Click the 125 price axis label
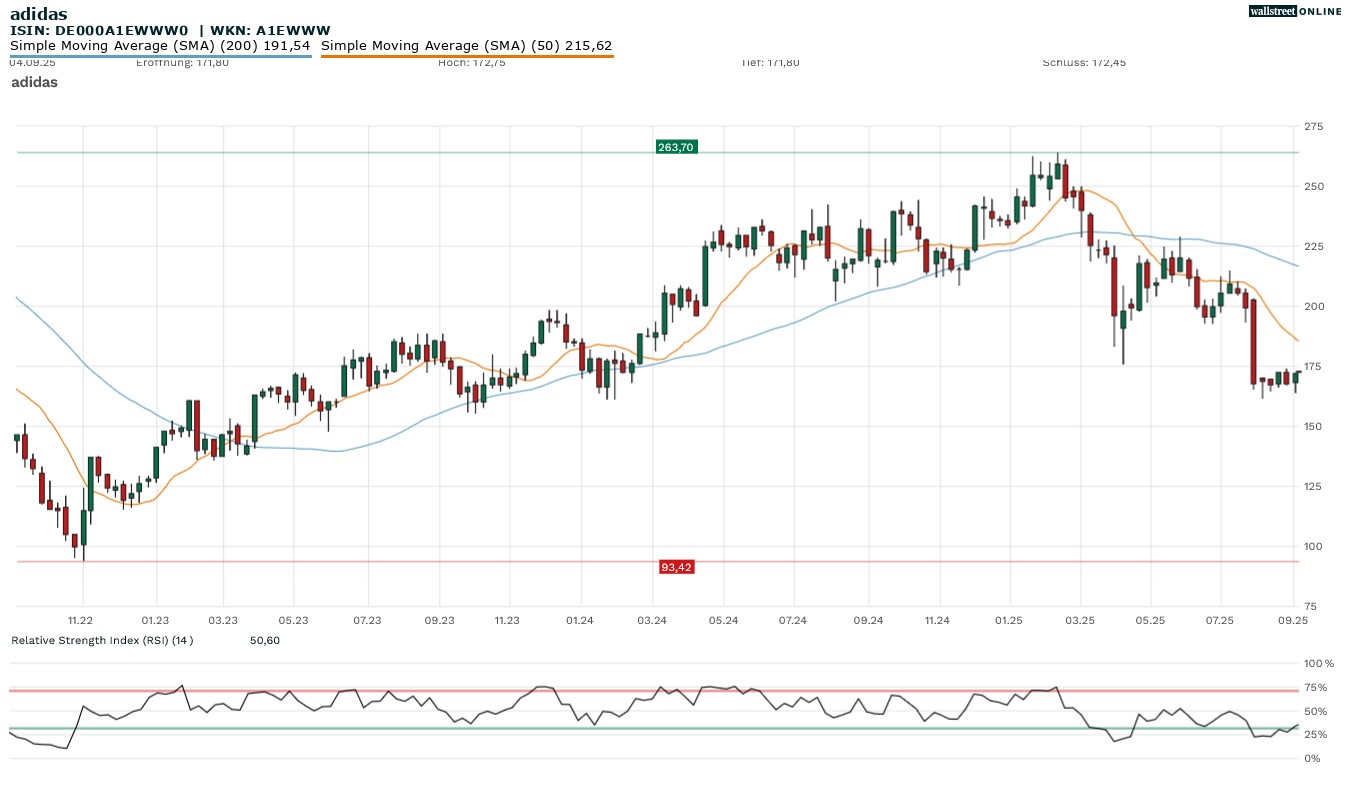Viewport: 1349px width, 786px height. coord(1314,486)
